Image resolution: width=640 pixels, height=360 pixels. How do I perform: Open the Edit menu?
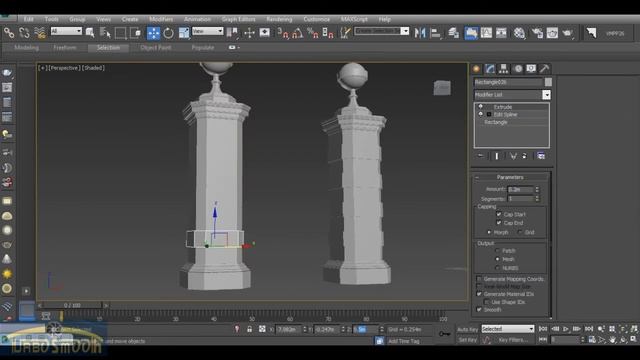28,19
